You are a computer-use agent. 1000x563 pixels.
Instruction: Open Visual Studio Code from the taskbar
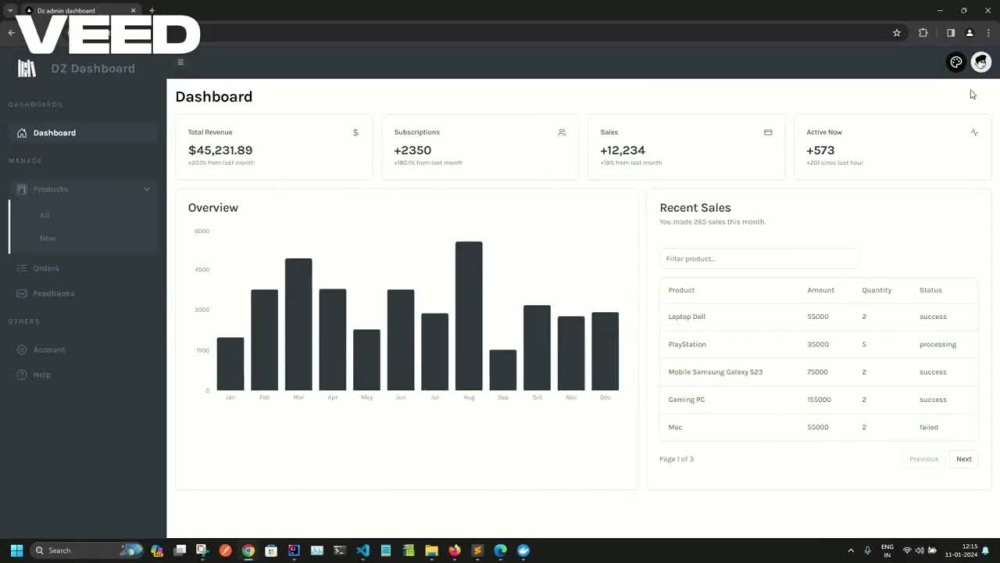363,550
